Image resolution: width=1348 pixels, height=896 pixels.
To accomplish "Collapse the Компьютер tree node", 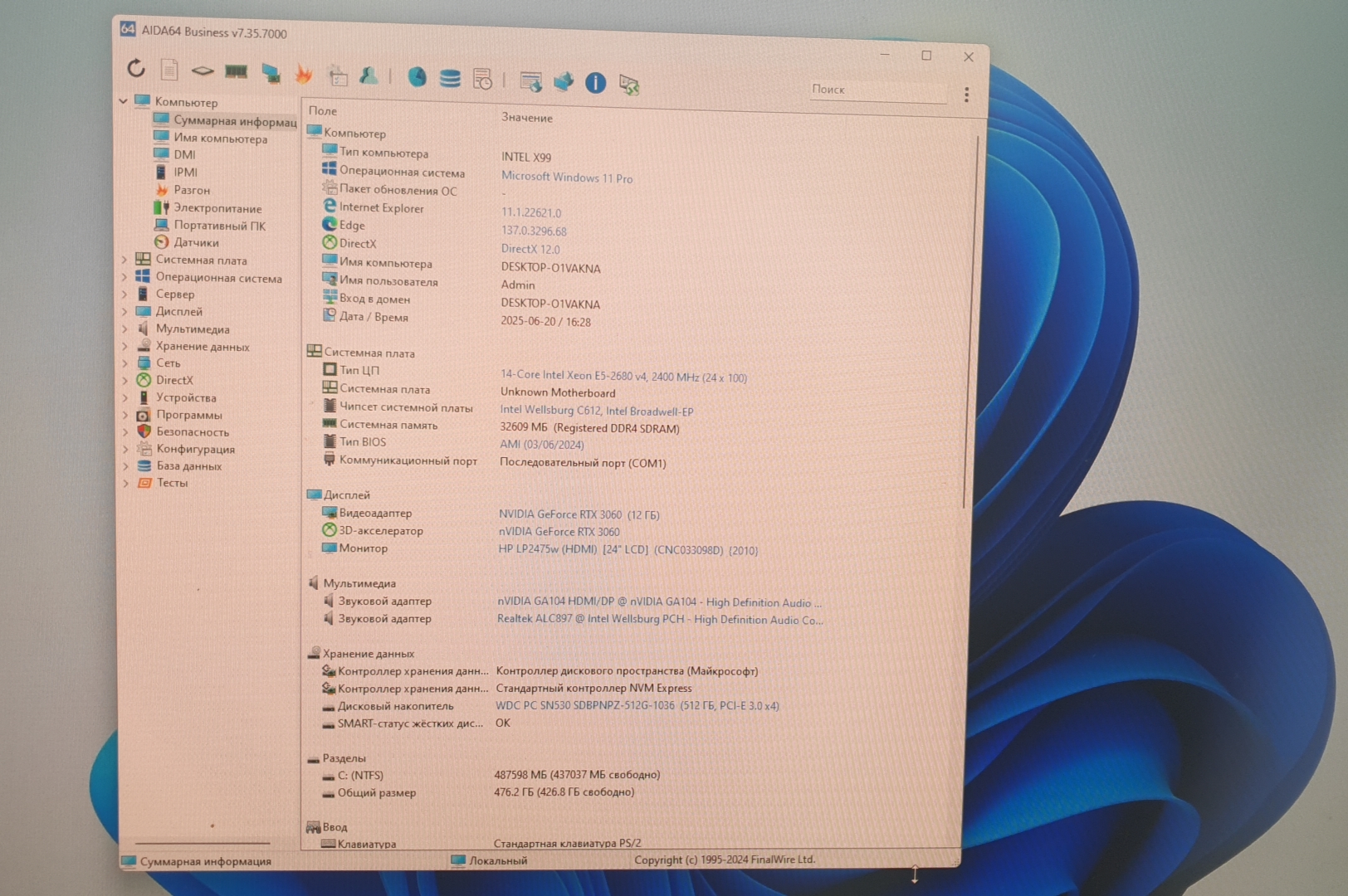I will click(x=123, y=101).
